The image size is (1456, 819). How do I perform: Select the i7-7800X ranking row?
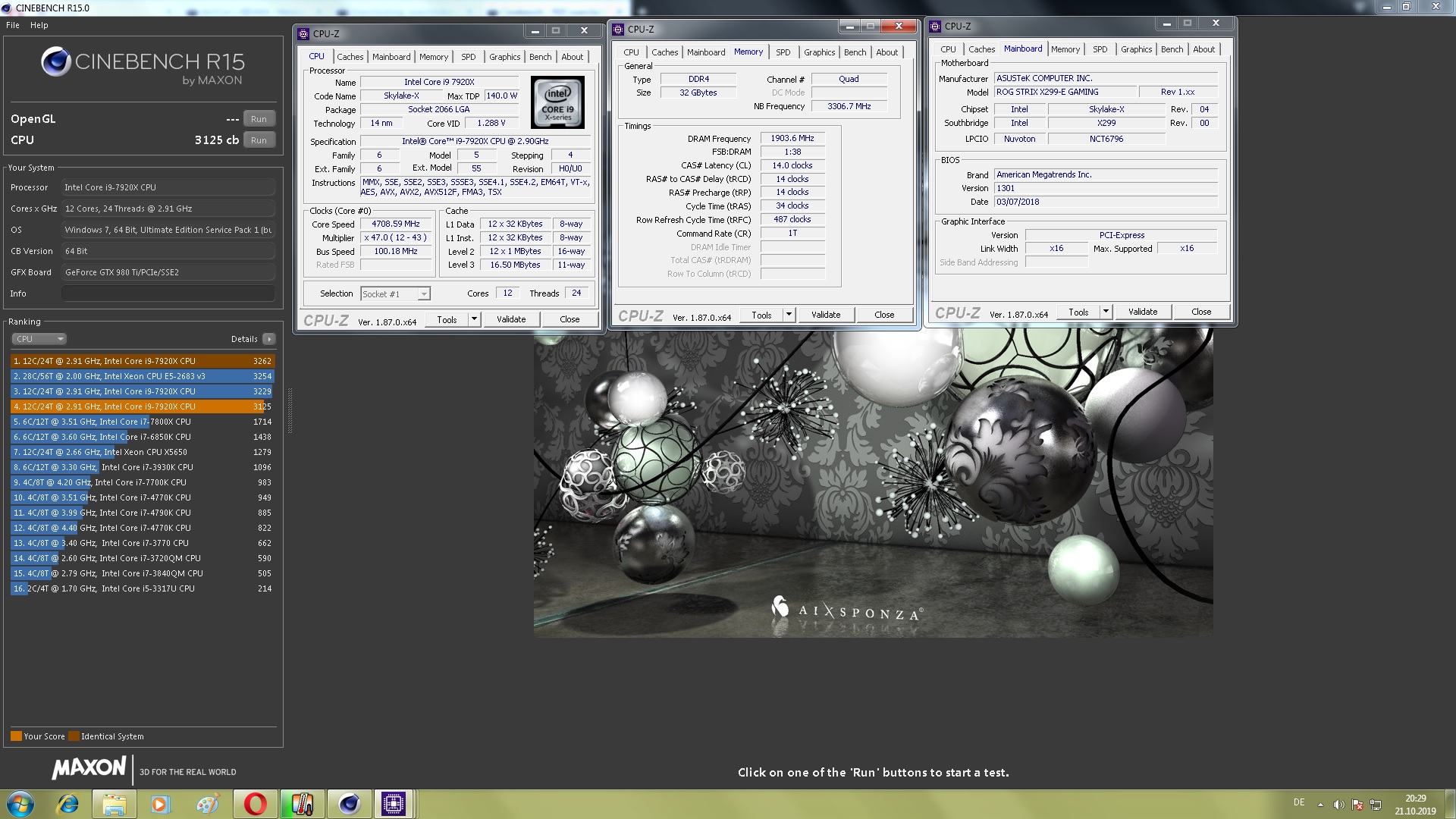pos(143,422)
